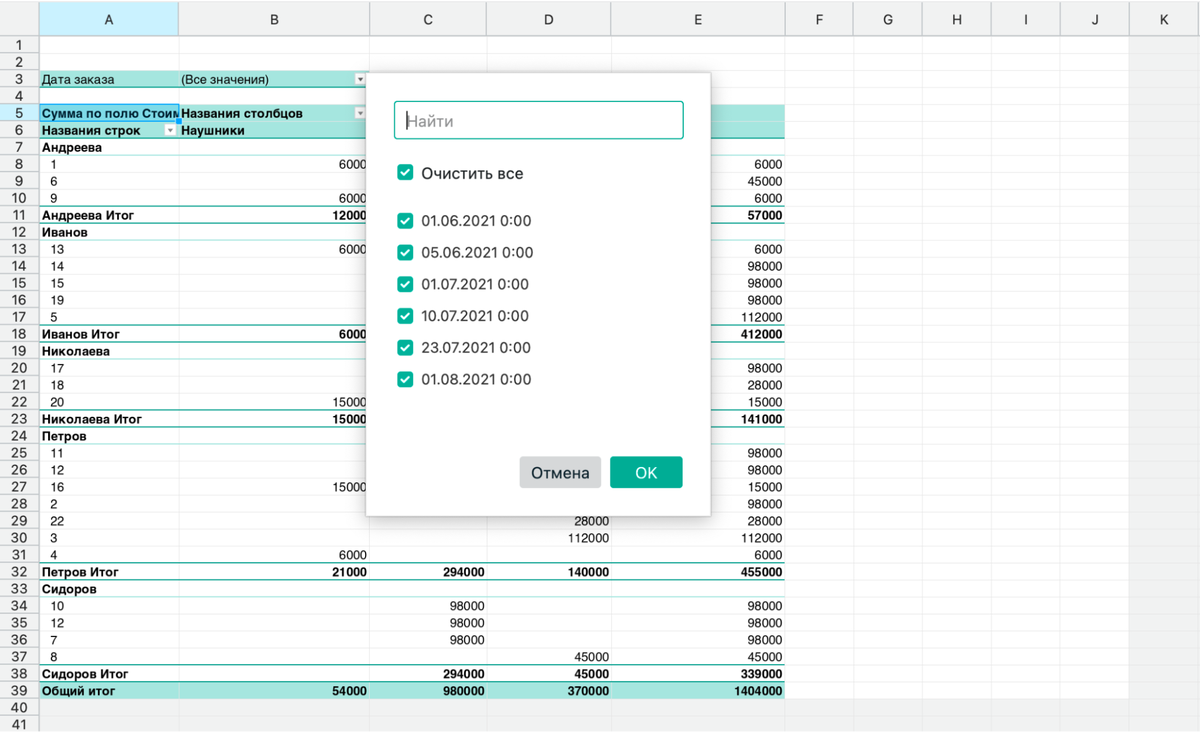Click the Николаева Итог subtotal label
1200x732 pixels.
click(92, 419)
